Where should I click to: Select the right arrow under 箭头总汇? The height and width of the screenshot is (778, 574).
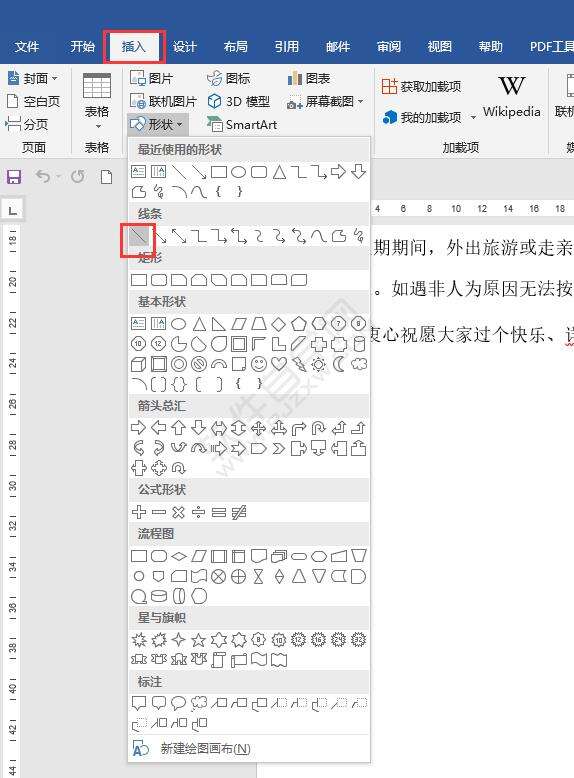click(x=138, y=428)
